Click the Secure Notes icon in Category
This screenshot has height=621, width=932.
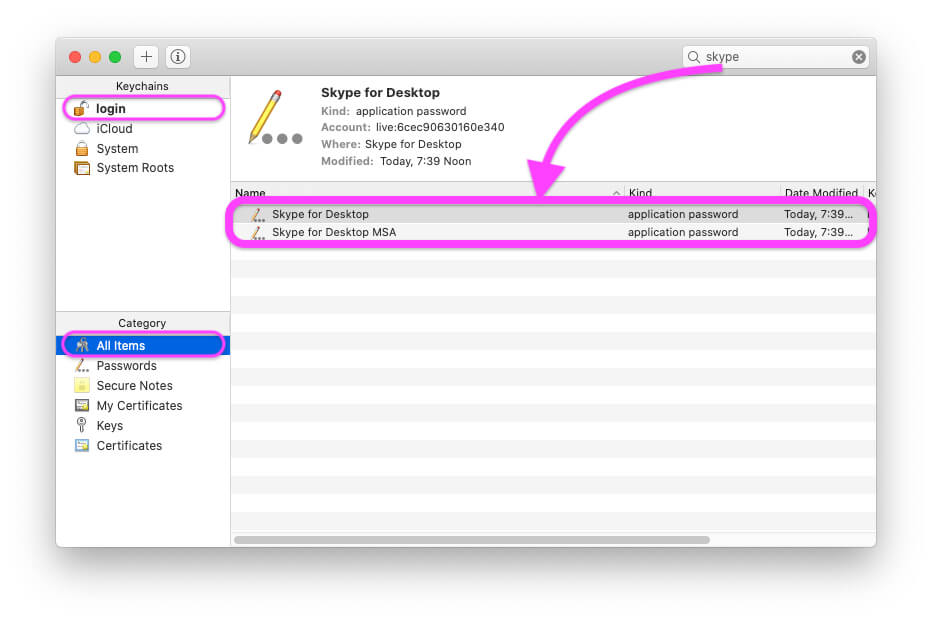[81, 385]
